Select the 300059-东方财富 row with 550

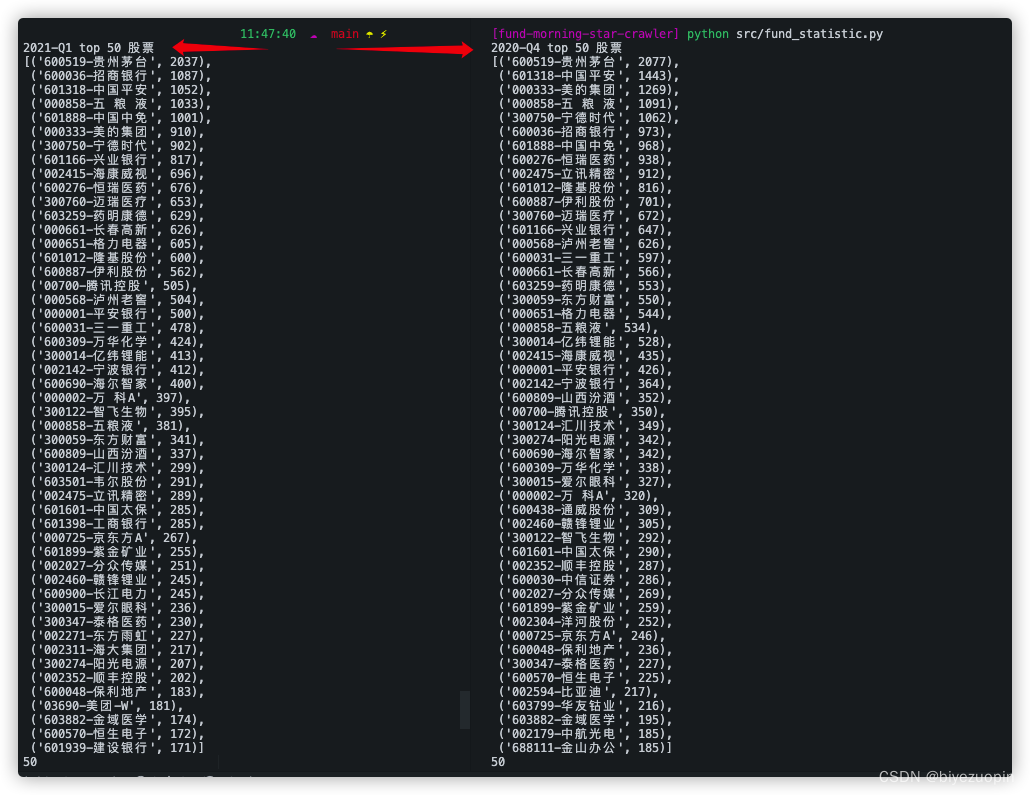click(585, 300)
